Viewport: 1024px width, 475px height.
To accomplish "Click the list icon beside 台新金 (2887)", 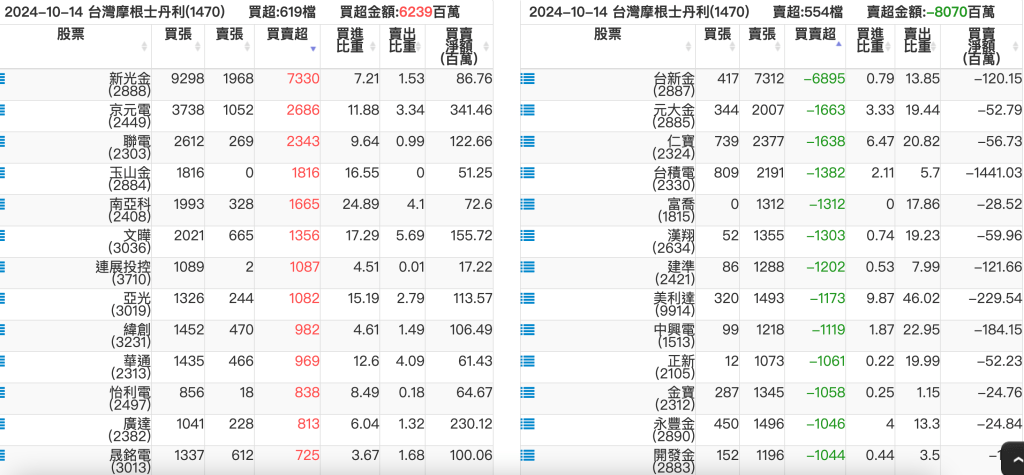I will pos(528,78).
